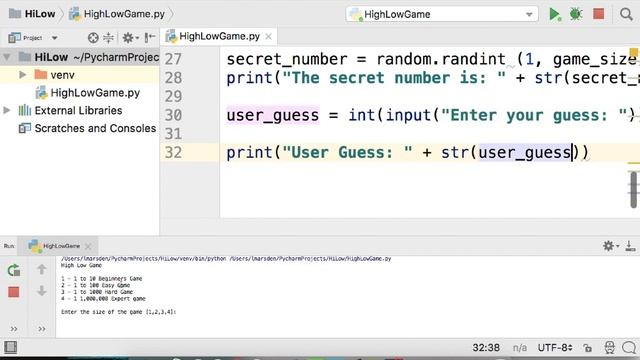Viewport: 640px width, 360px height.
Task: Click the console input prompt line
Action: point(118,312)
